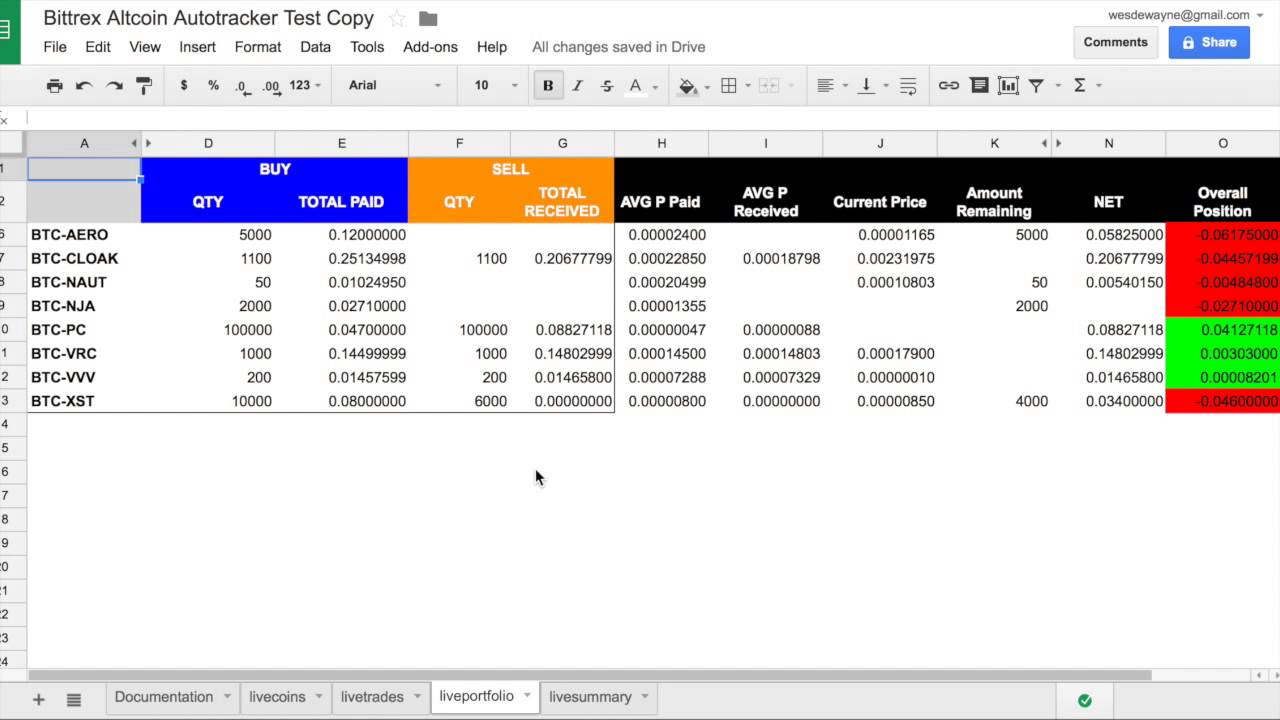Star this spreadsheet

pos(397,18)
